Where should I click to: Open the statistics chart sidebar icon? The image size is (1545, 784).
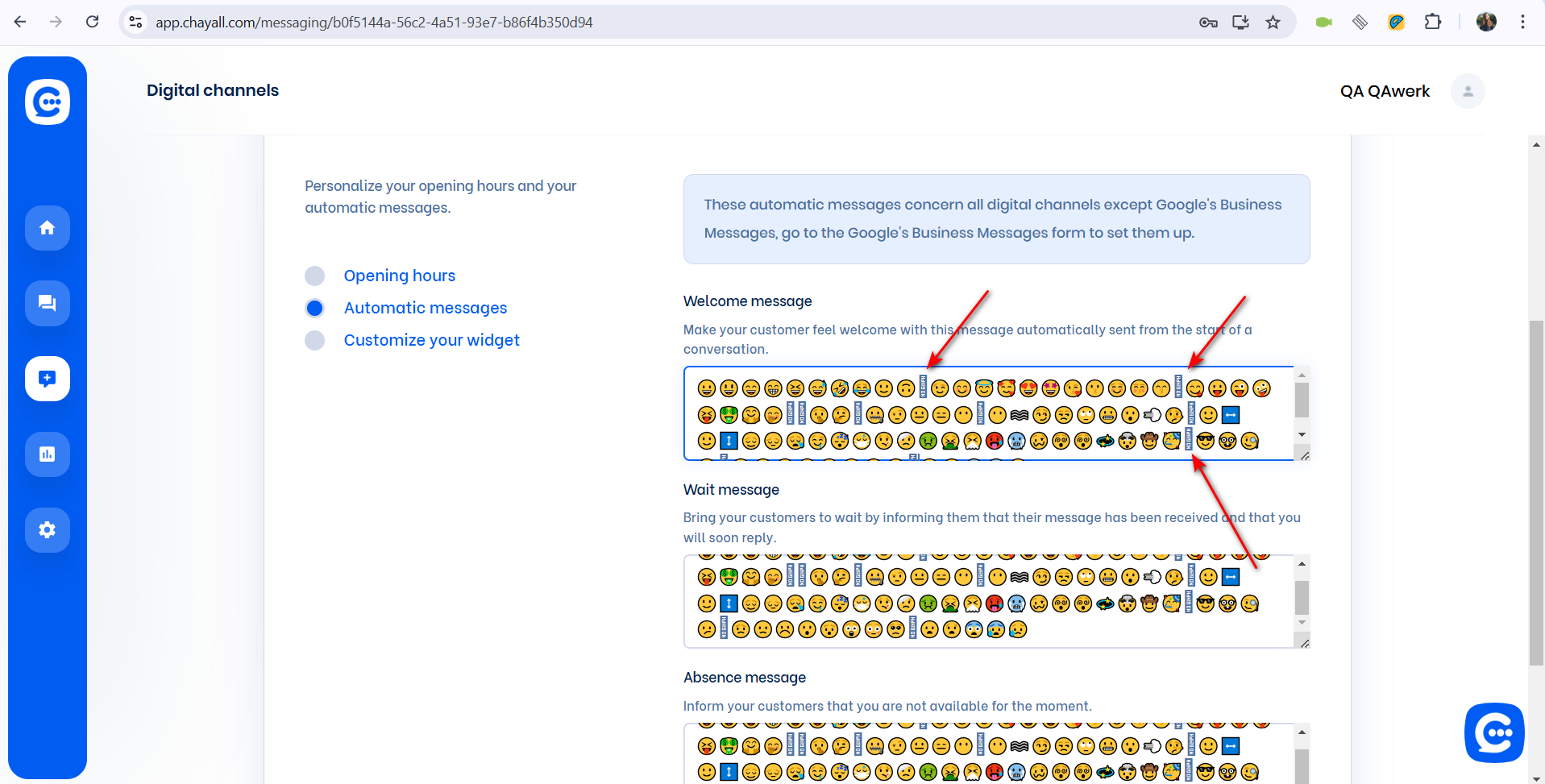coord(48,454)
